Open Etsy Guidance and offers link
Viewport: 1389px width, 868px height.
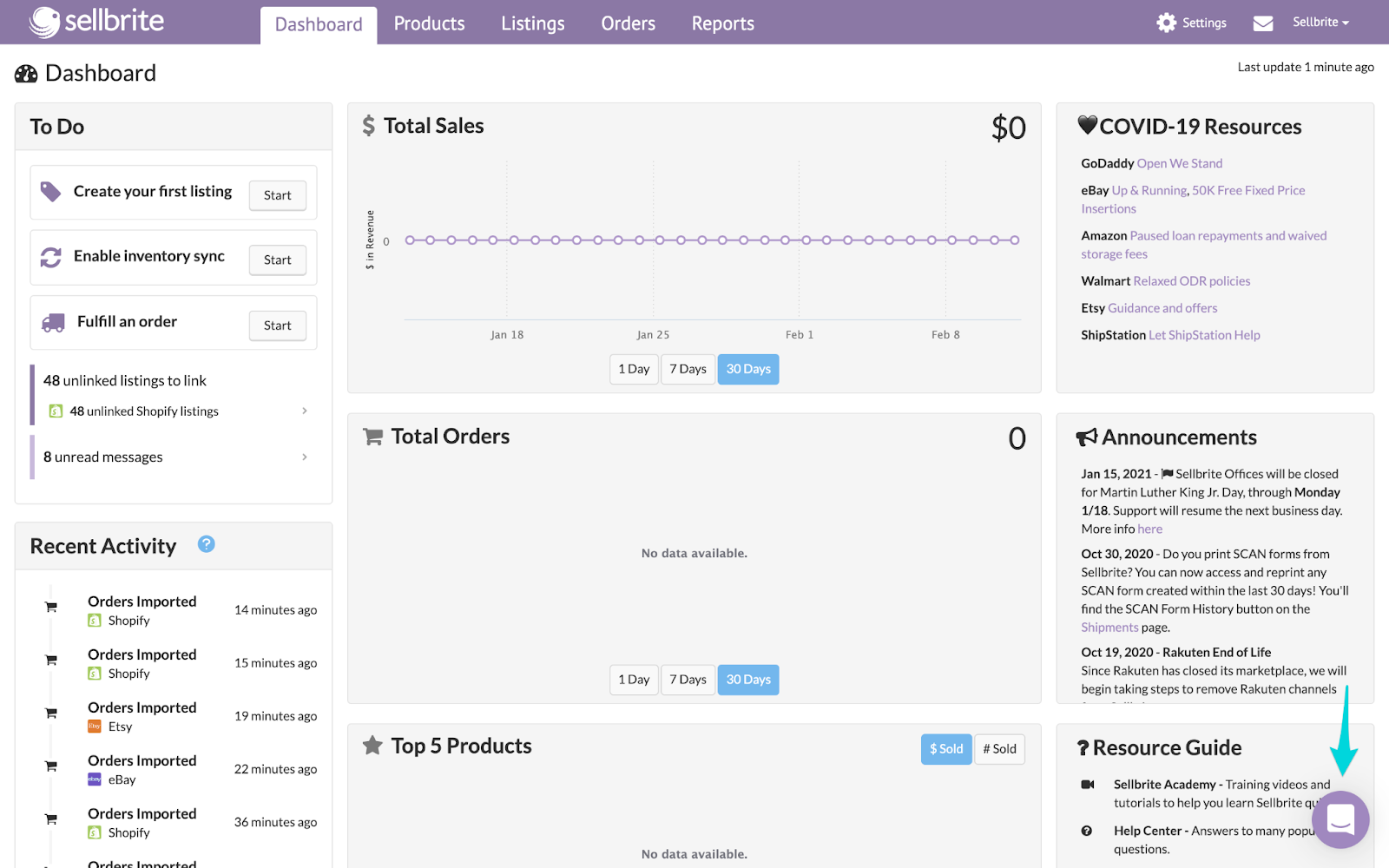click(1162, 308)
